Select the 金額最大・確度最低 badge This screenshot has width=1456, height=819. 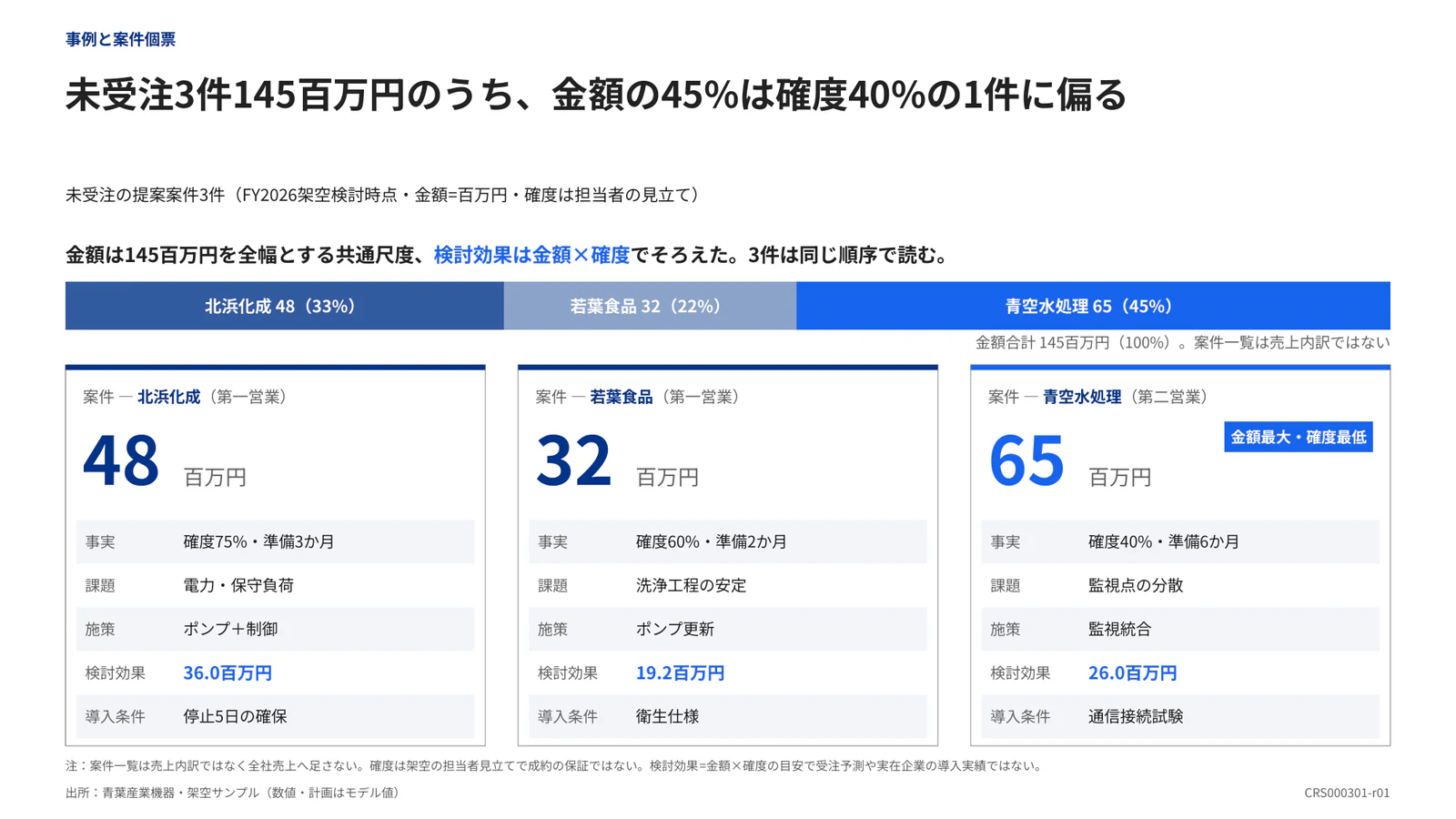pos(1299,437)
